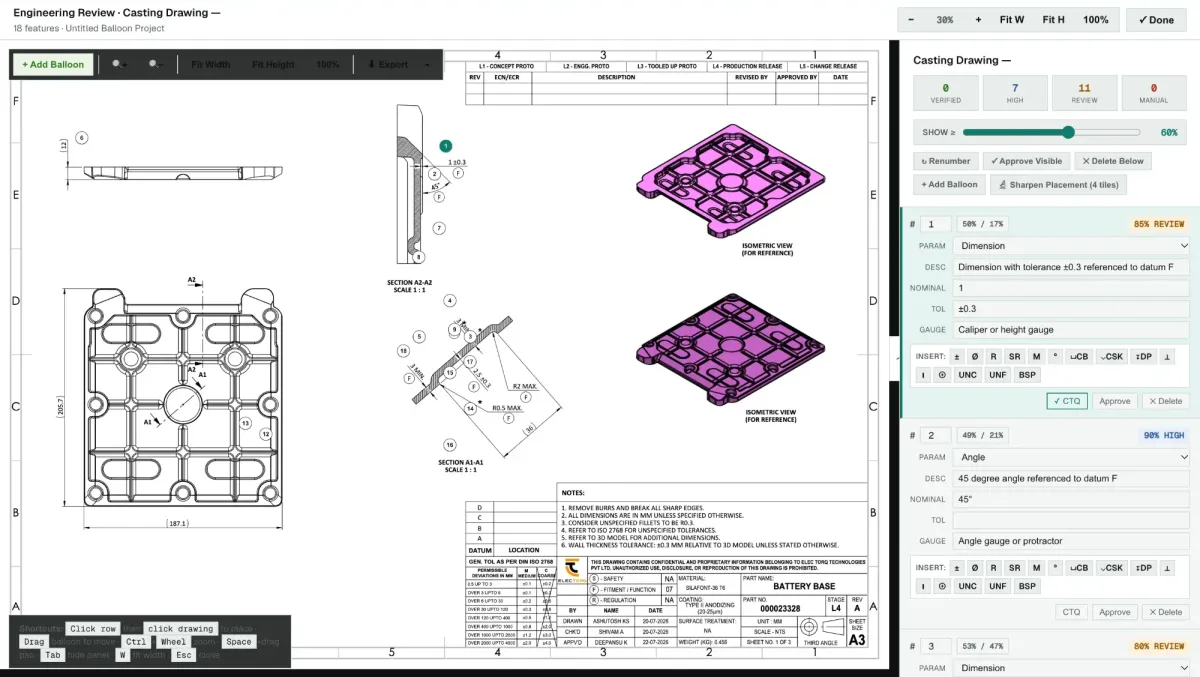The image size is (1200, 677).
Task: Select Fit Width in the drawing toolbar
Action: coord(210,64)
